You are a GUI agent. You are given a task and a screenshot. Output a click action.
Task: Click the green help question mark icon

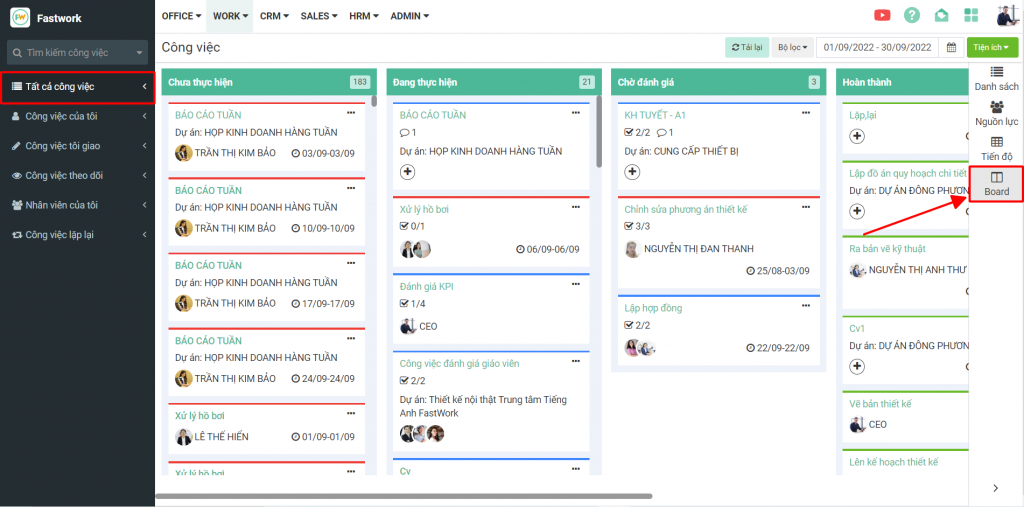(x=911, y=15)
